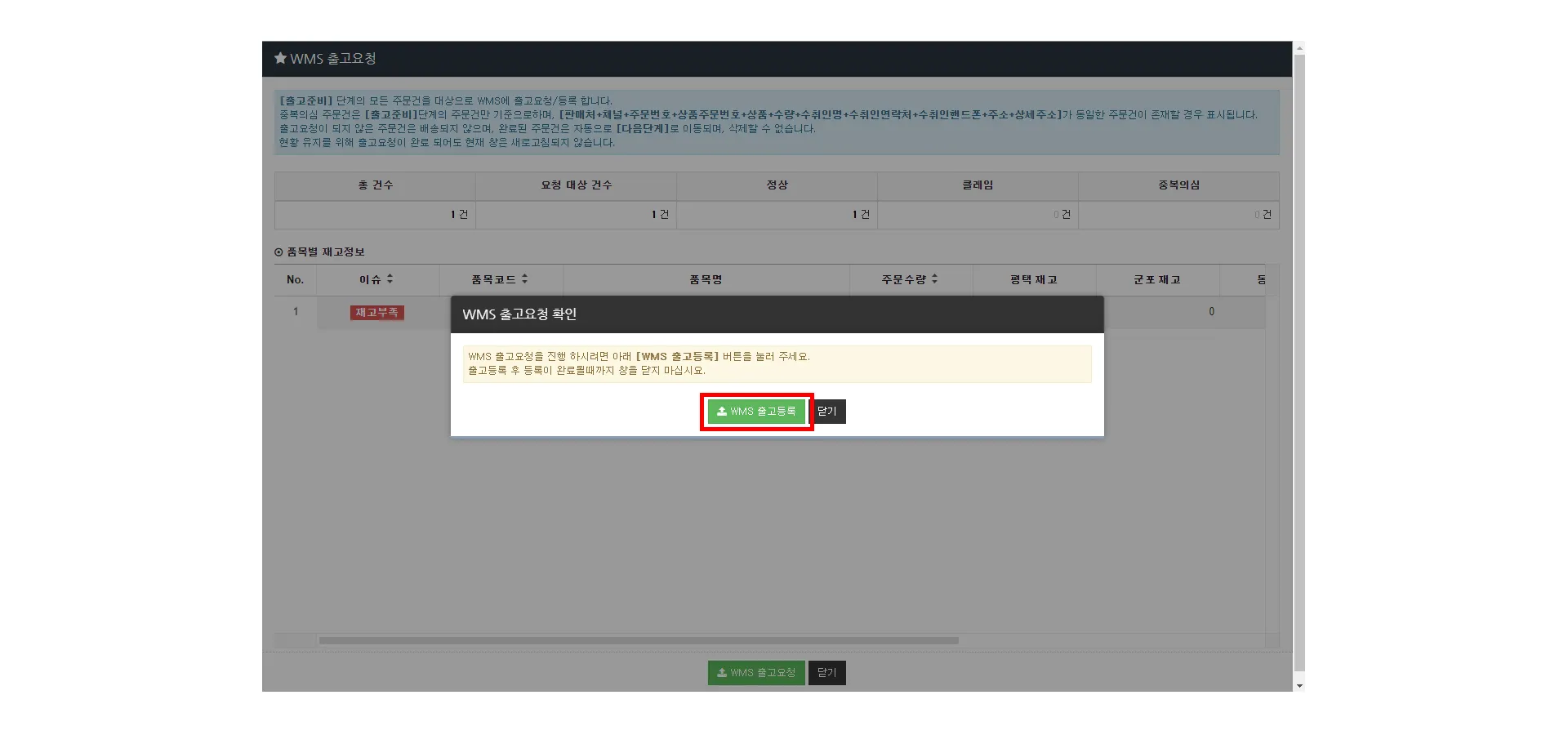Click the No. column header
This screenshot has height=735, width=1568.
[x=296, y=279]
